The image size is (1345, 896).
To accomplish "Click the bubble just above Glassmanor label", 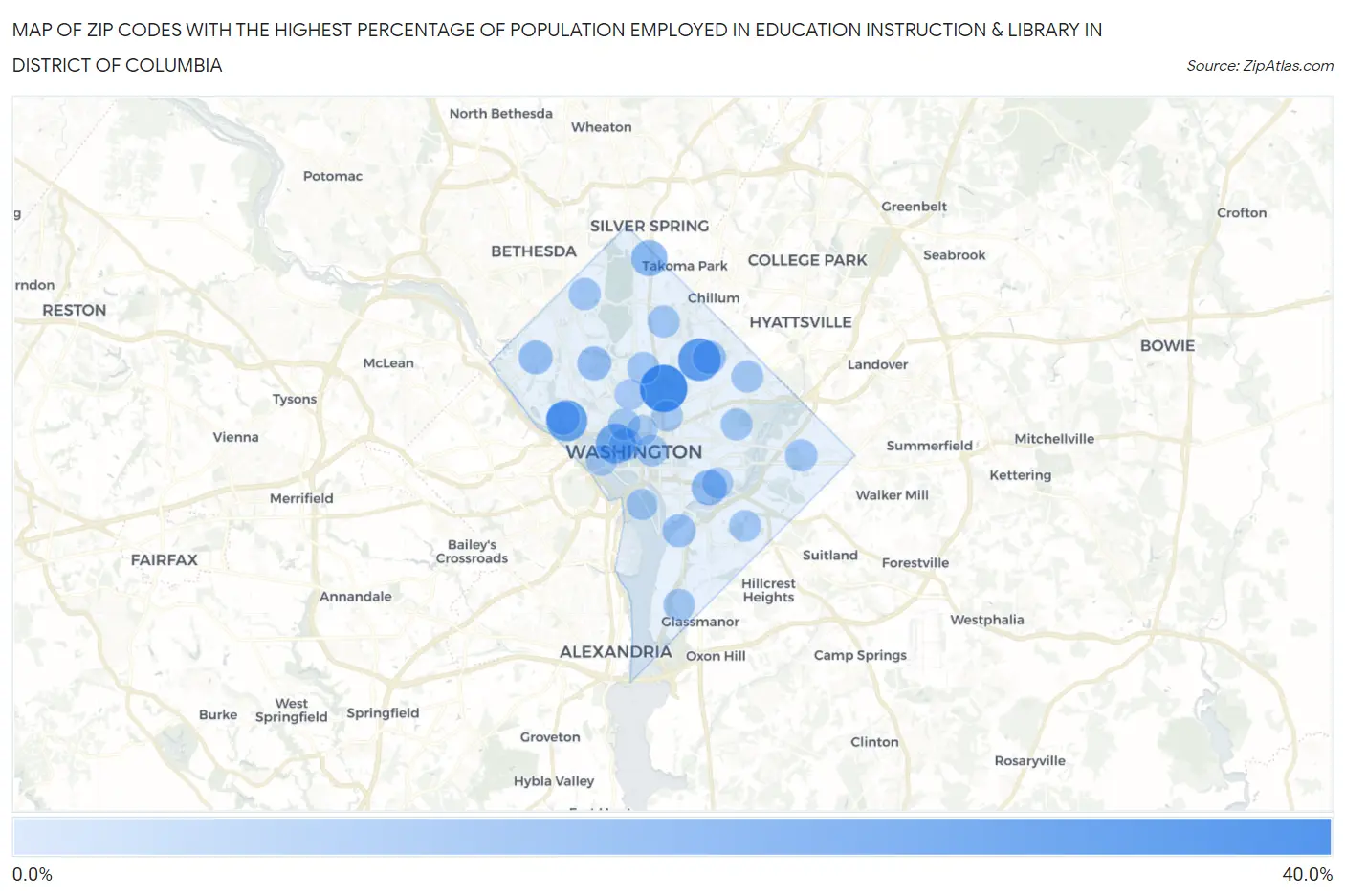I will pos(679,604).
